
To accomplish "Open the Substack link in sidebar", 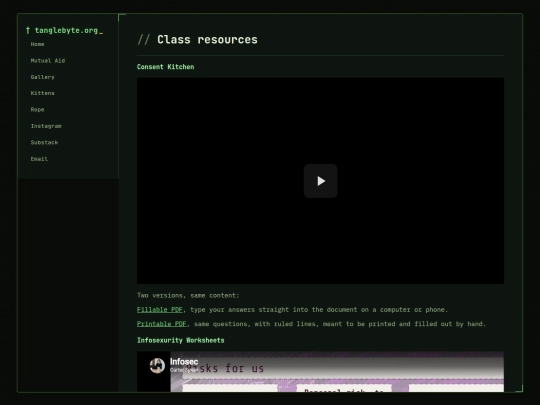I will [x=44, y=142].
